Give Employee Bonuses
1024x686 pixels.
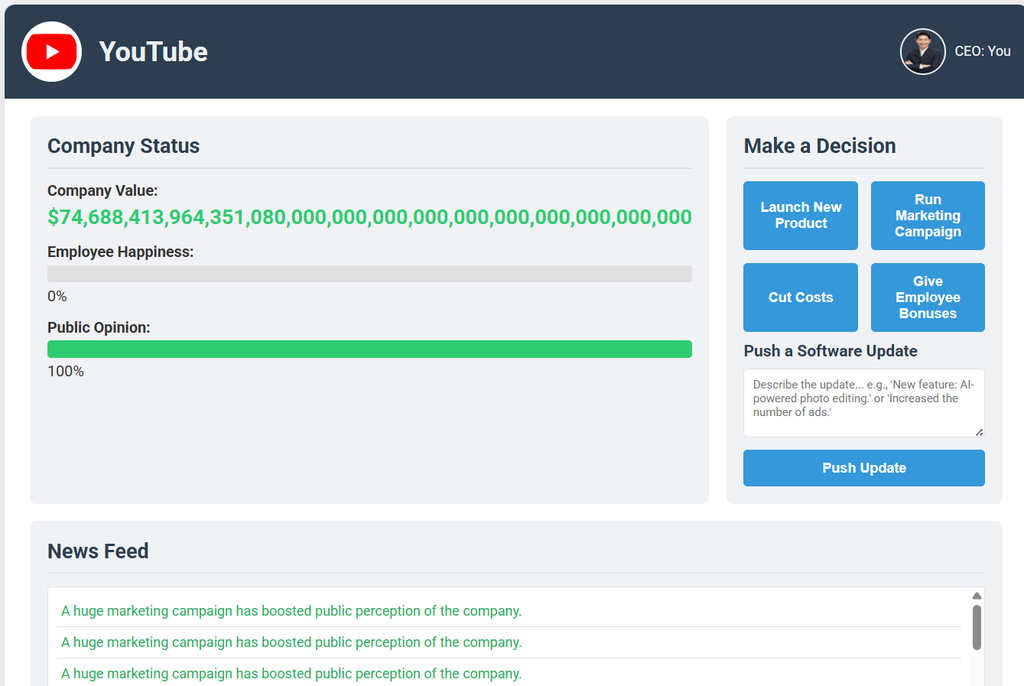pos(927,297)
